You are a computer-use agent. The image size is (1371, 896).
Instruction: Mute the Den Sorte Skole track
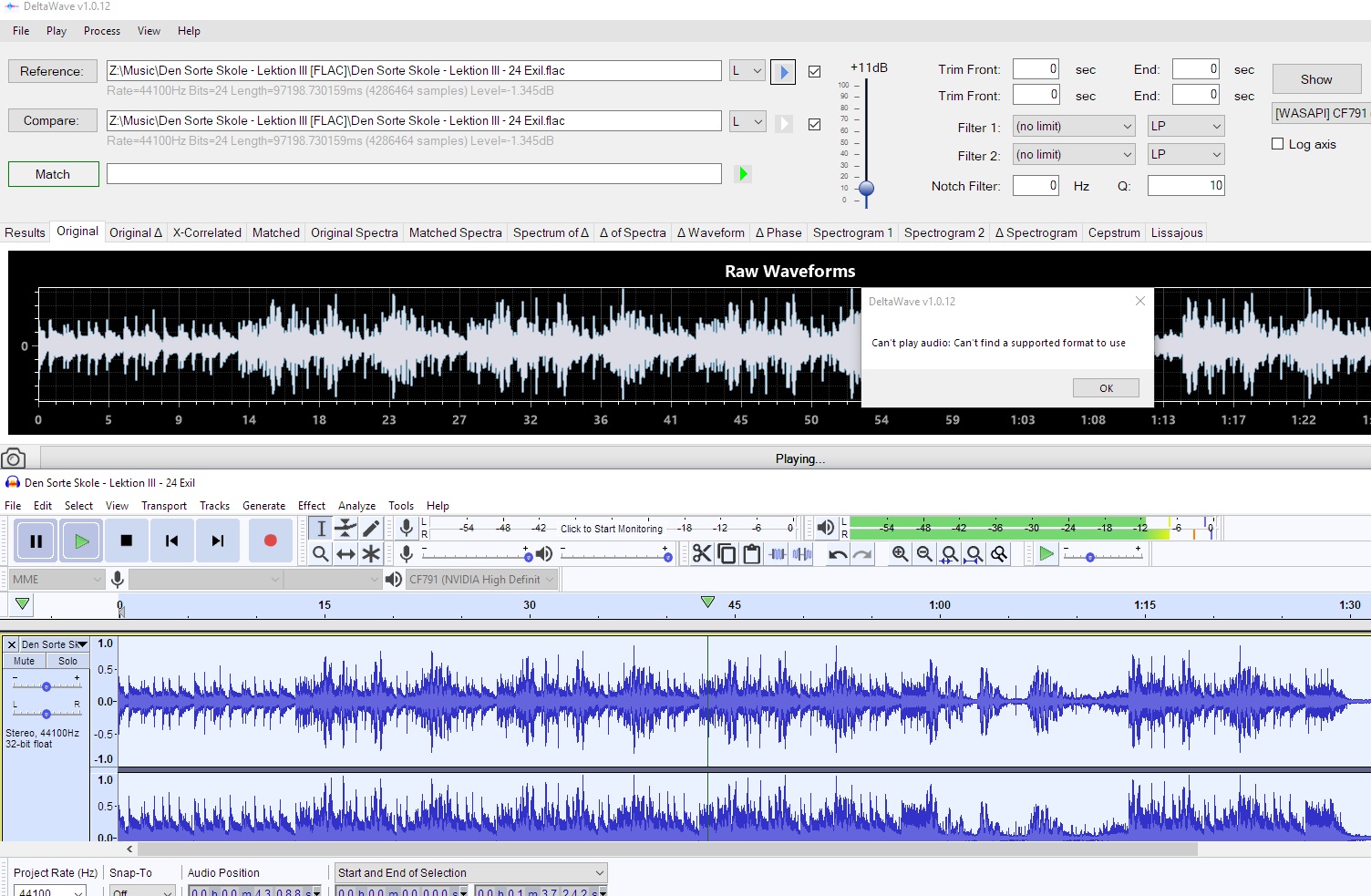coord(25,661)
